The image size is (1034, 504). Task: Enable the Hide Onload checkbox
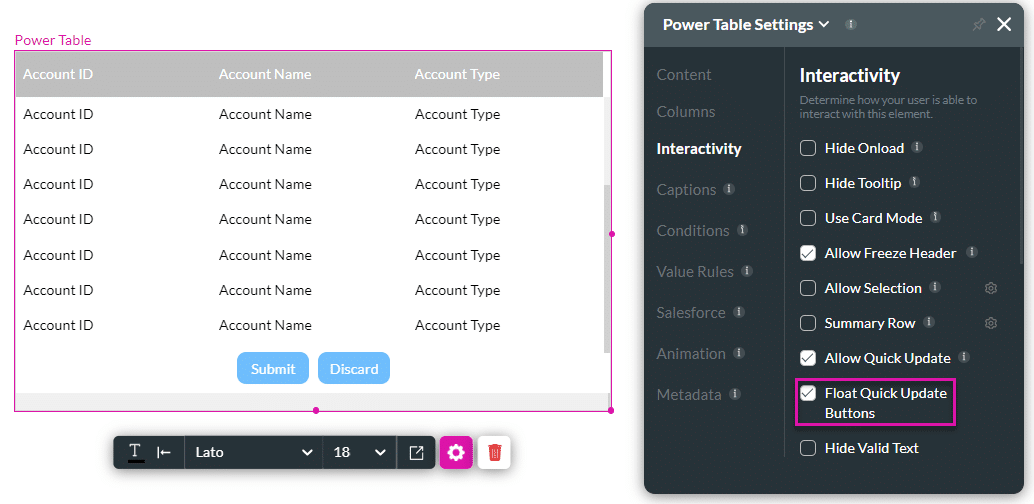point(808,148)
